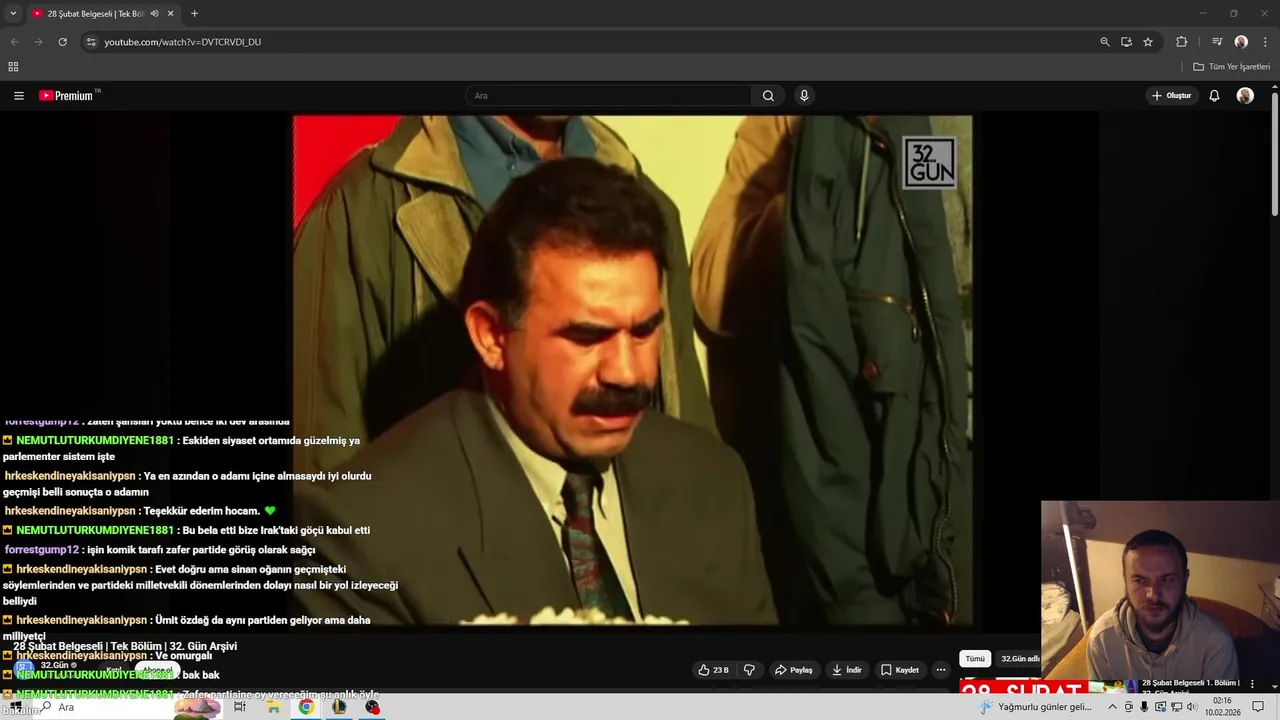Open options for 28 Şubat recommended video

point(1252,684)
